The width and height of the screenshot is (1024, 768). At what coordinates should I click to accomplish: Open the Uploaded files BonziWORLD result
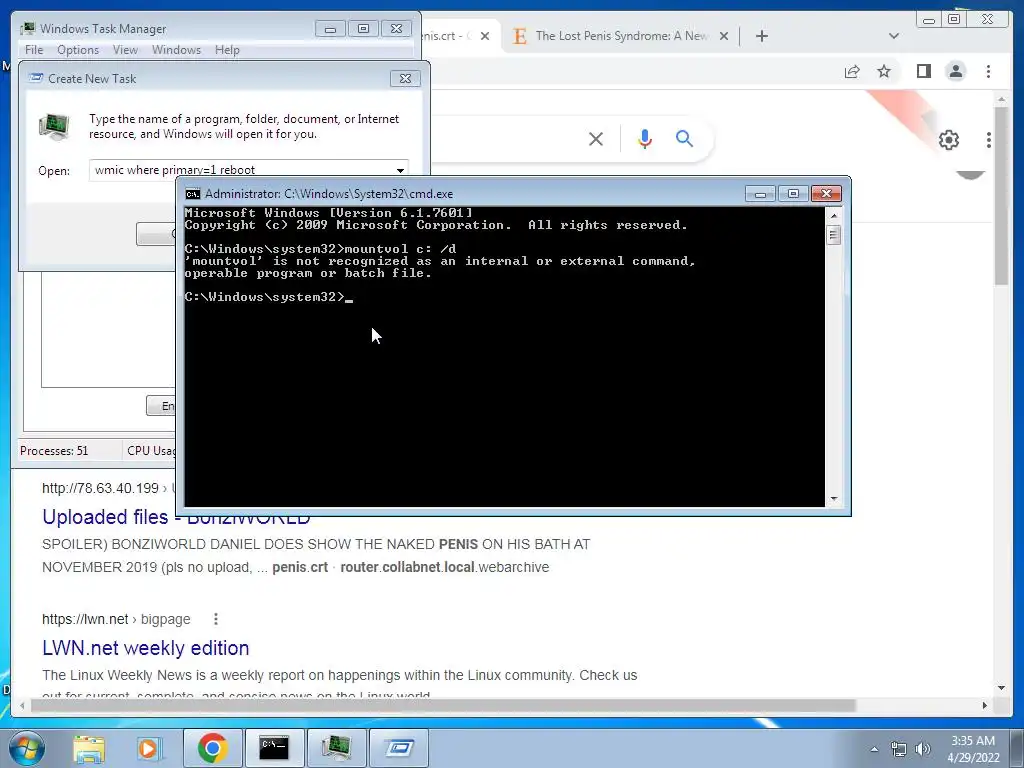pyautogui.click(x=176, y=517)
